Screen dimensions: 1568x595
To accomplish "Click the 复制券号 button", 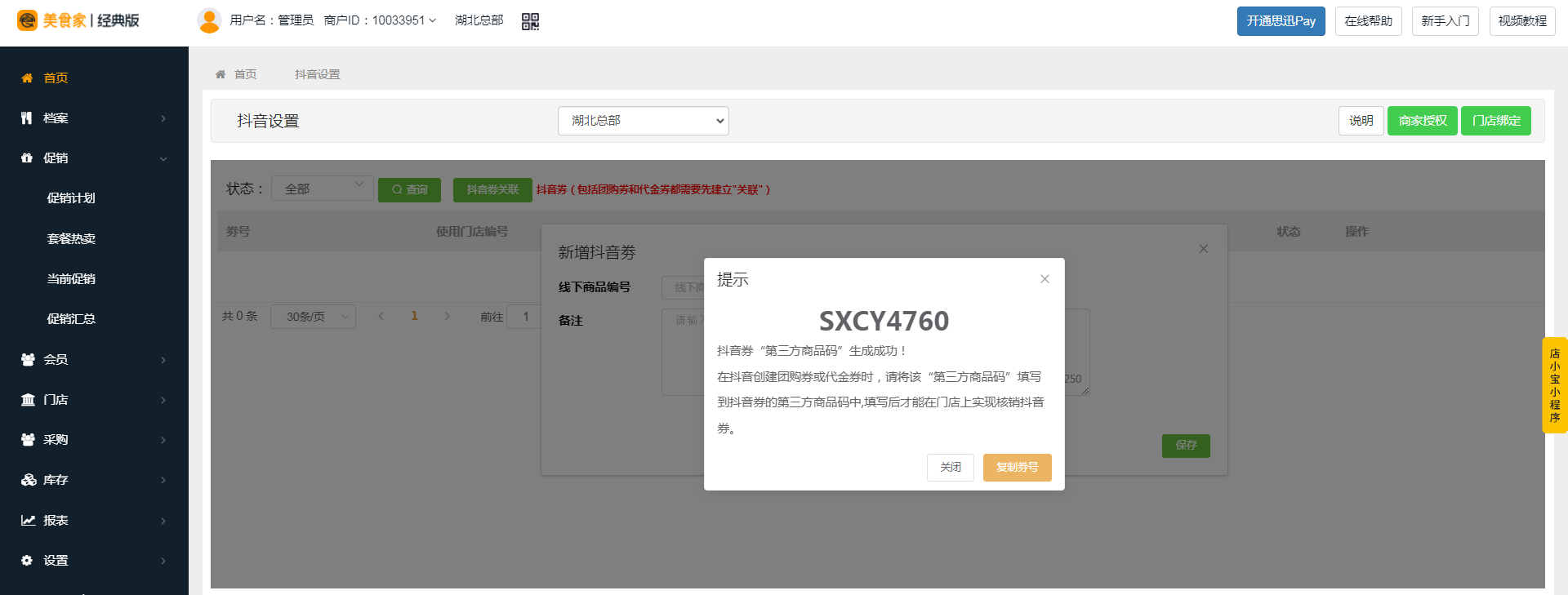I will 1017,468.
